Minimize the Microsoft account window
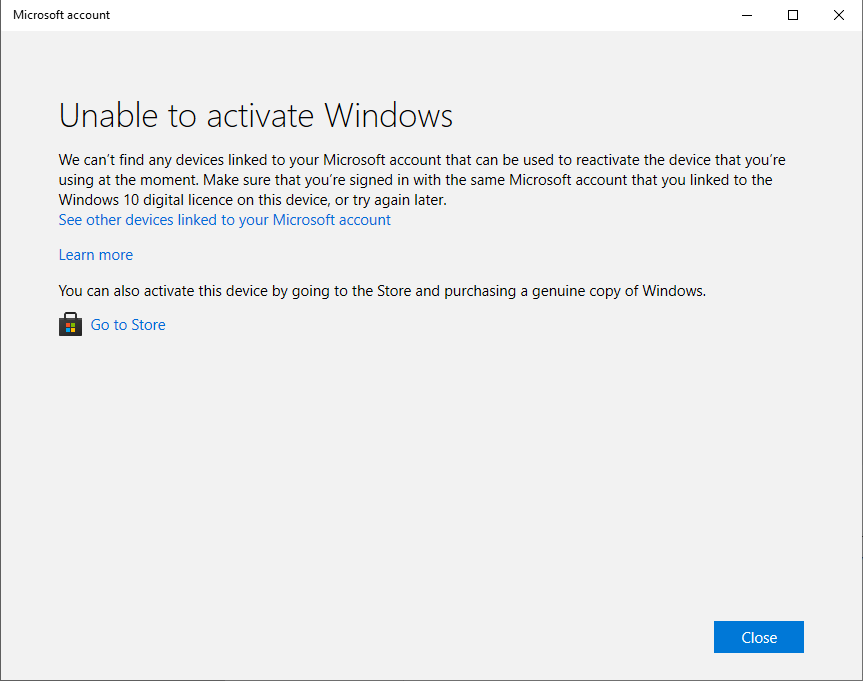Image resolution: width=863 pixels, height=681 pixels. click(747, 15)
